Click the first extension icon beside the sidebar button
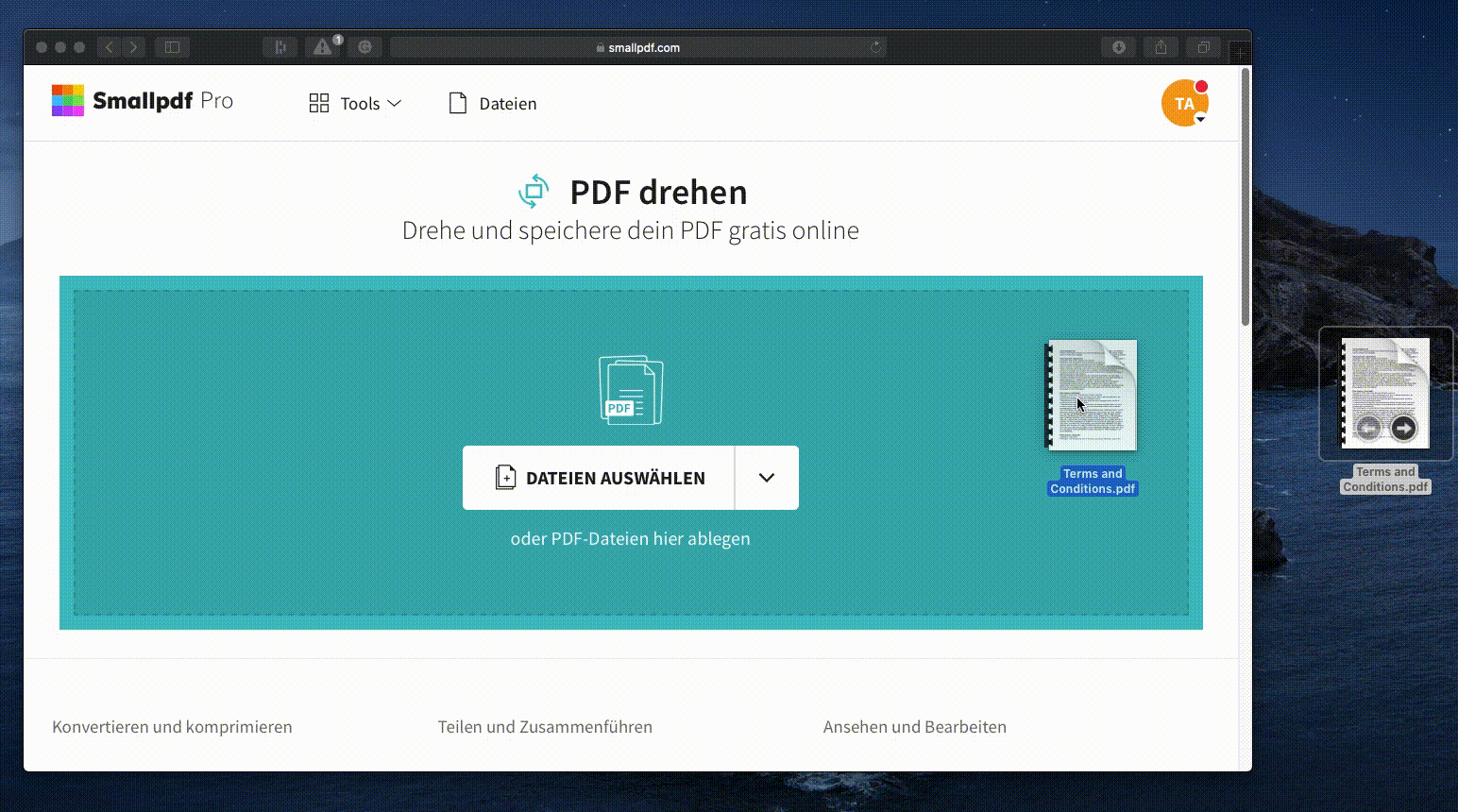Screen dimensions: 1458x812 pyautogui.click(x=280, y=47)
